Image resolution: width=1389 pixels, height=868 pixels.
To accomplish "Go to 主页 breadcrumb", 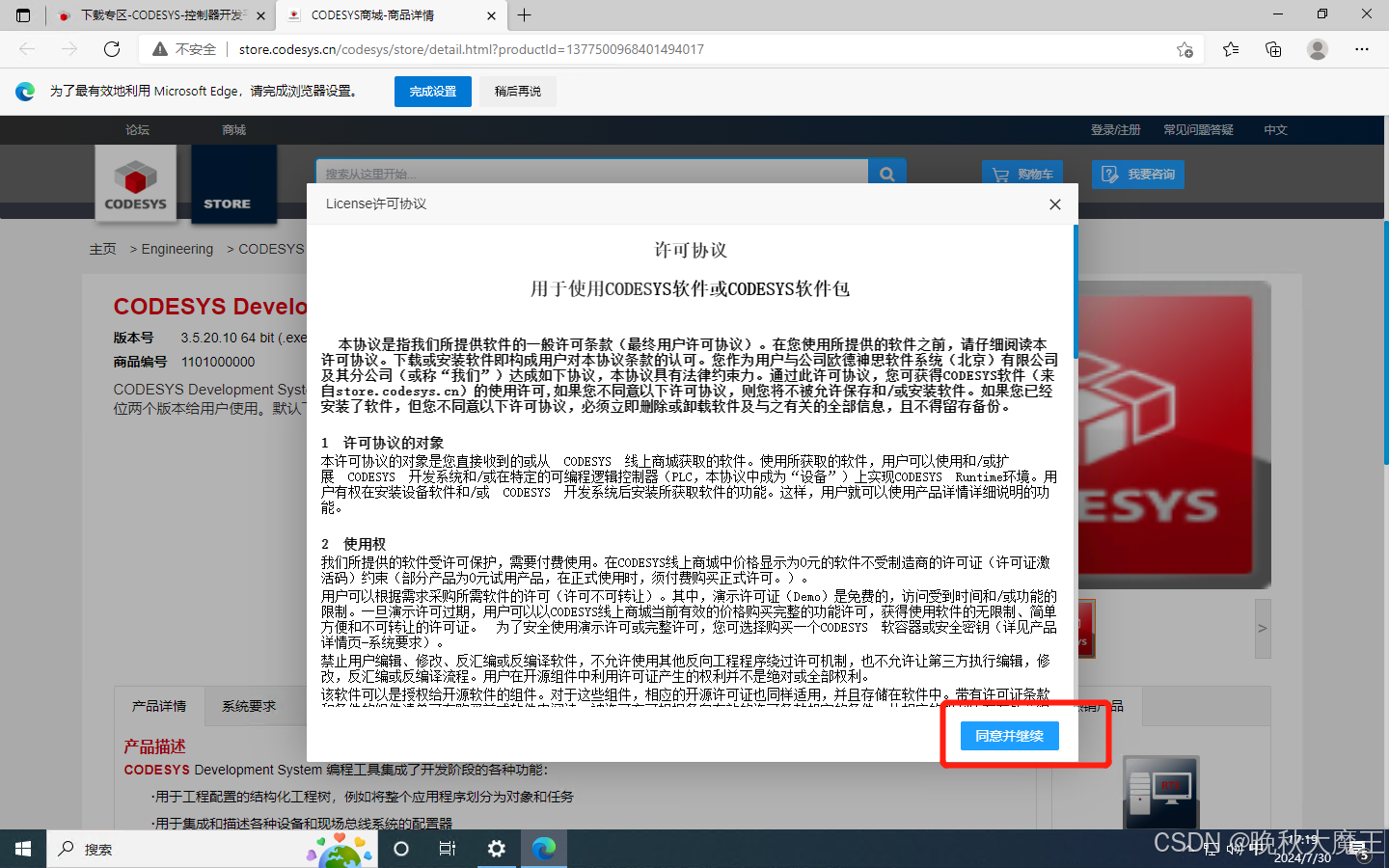I will coord(103,249).
